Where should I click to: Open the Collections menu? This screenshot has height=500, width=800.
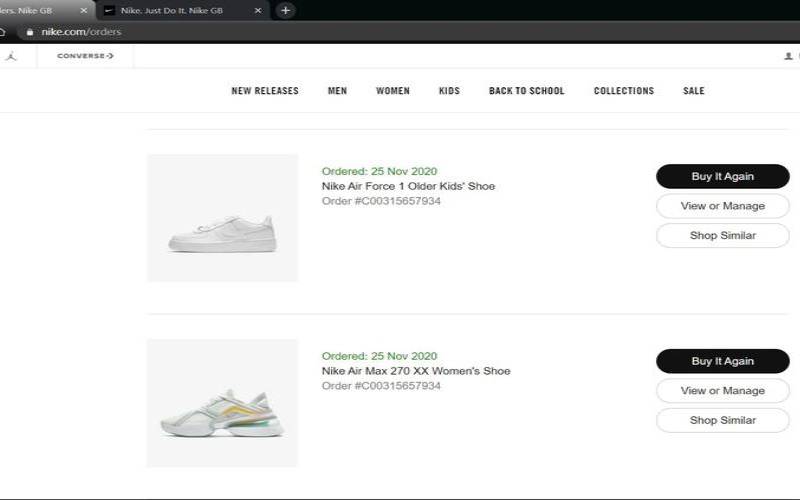623,91
